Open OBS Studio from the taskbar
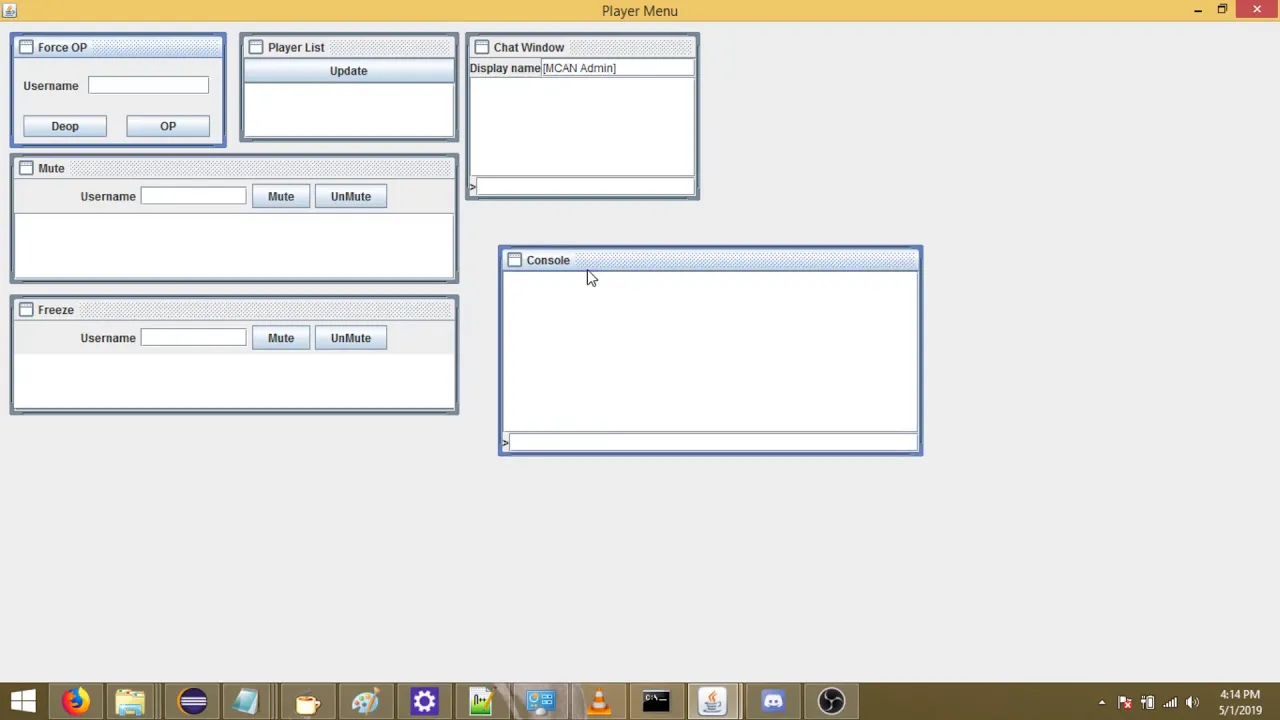Image resolution: width=1280 pixels, height=720 pixels. (831, 701)
